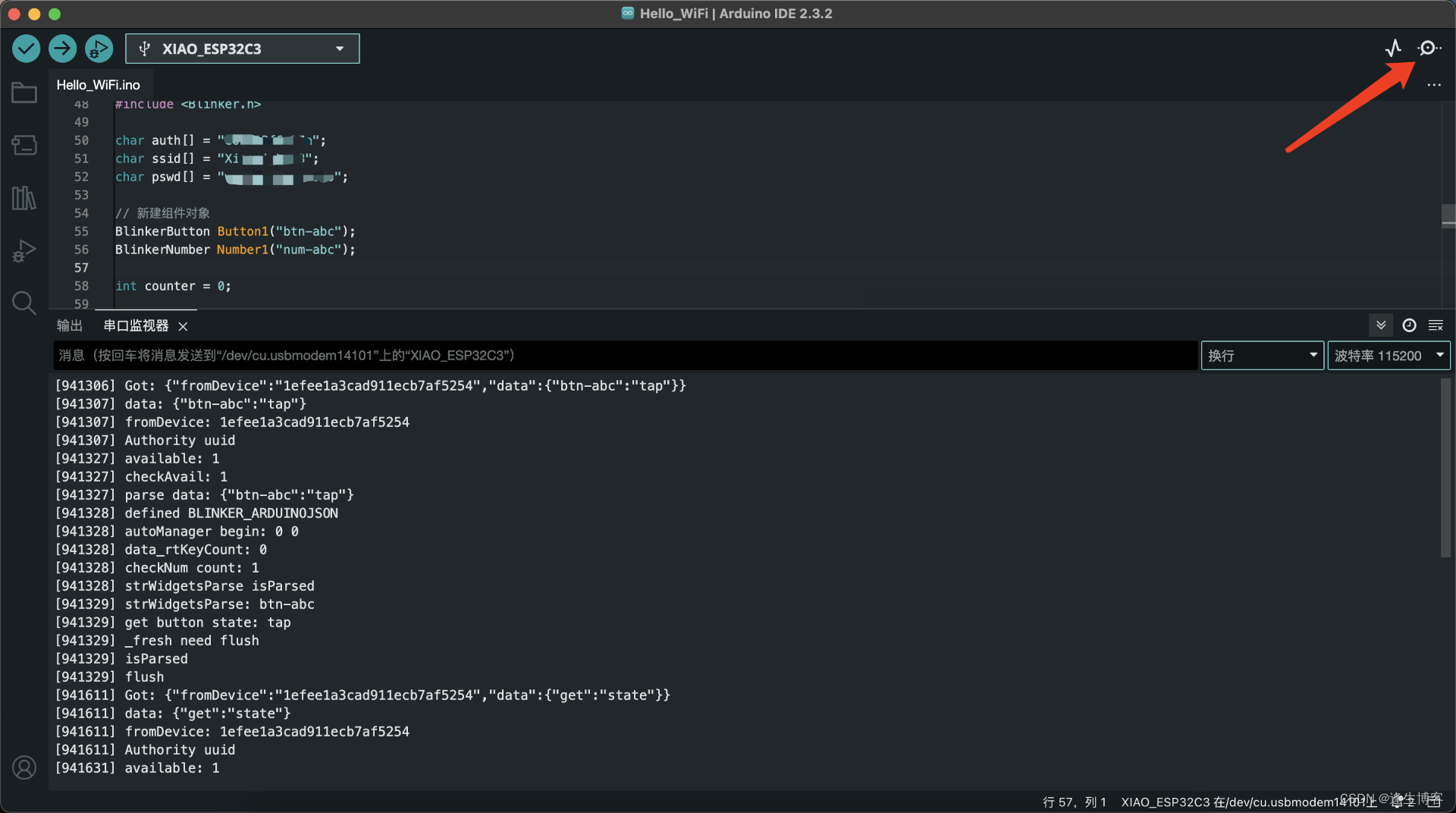The height and width of the screenshot is (813, 1456).
Task: Click the strWidgetsParse isParsed log line
Action: pyautogui.click(x=184, y=586)
